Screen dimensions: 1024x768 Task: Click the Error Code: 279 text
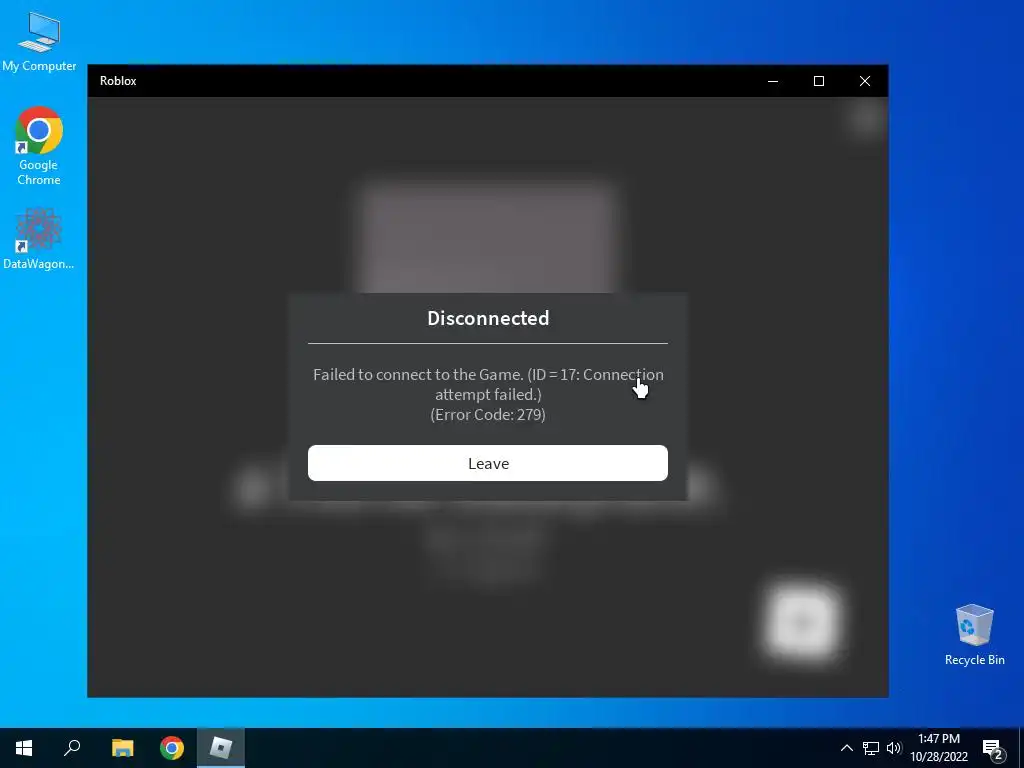pos(488,415)
